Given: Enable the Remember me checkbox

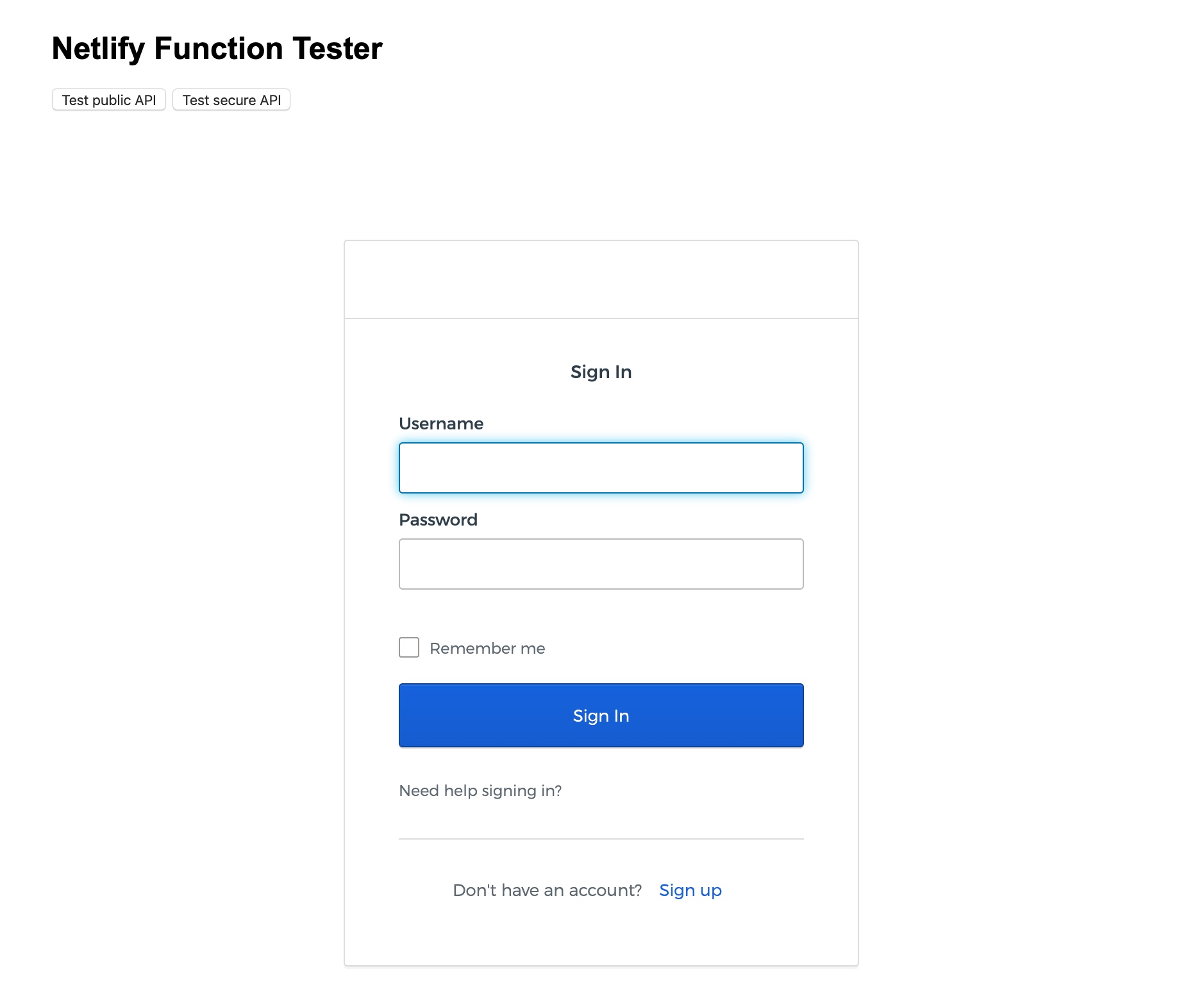Looking at the screenshot, I should point(409,647).
